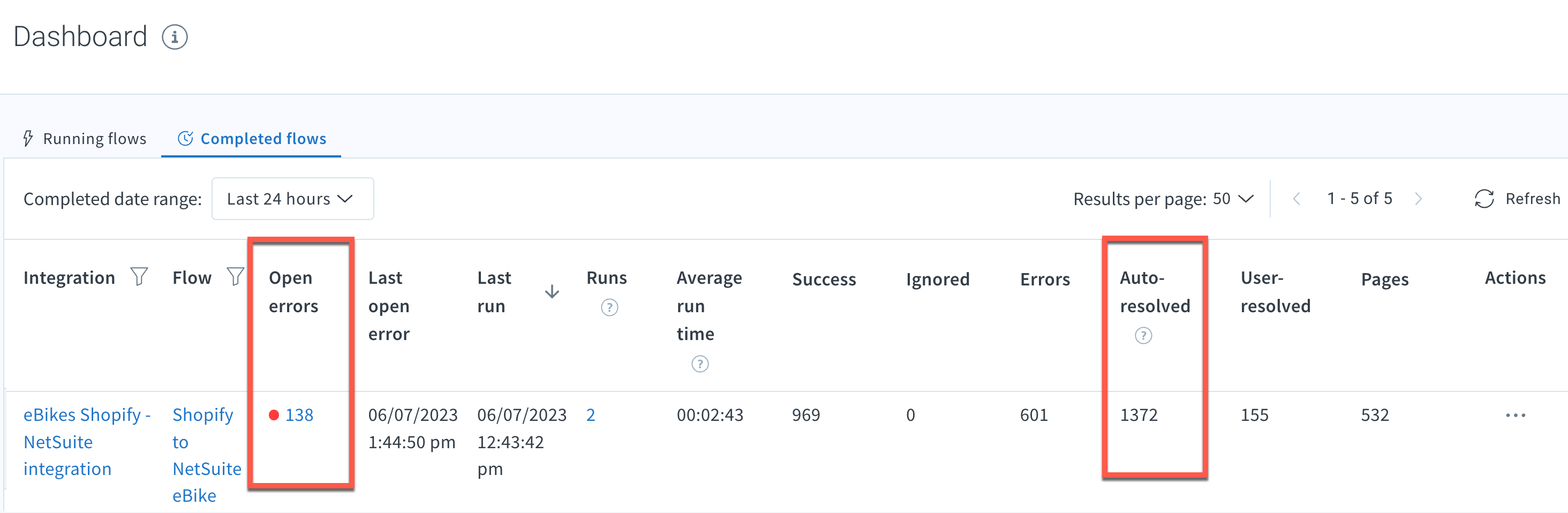Screen dimensions: 1568x513
Task: Go to the previous results page
Action: tap(1296, 198)
